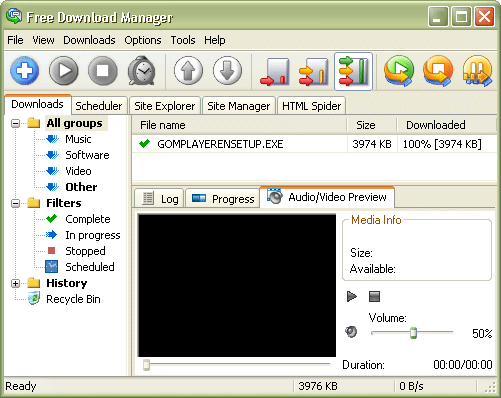Move download up with the up arrow icon
The image size is (501, 398).
tap(188, 71)
